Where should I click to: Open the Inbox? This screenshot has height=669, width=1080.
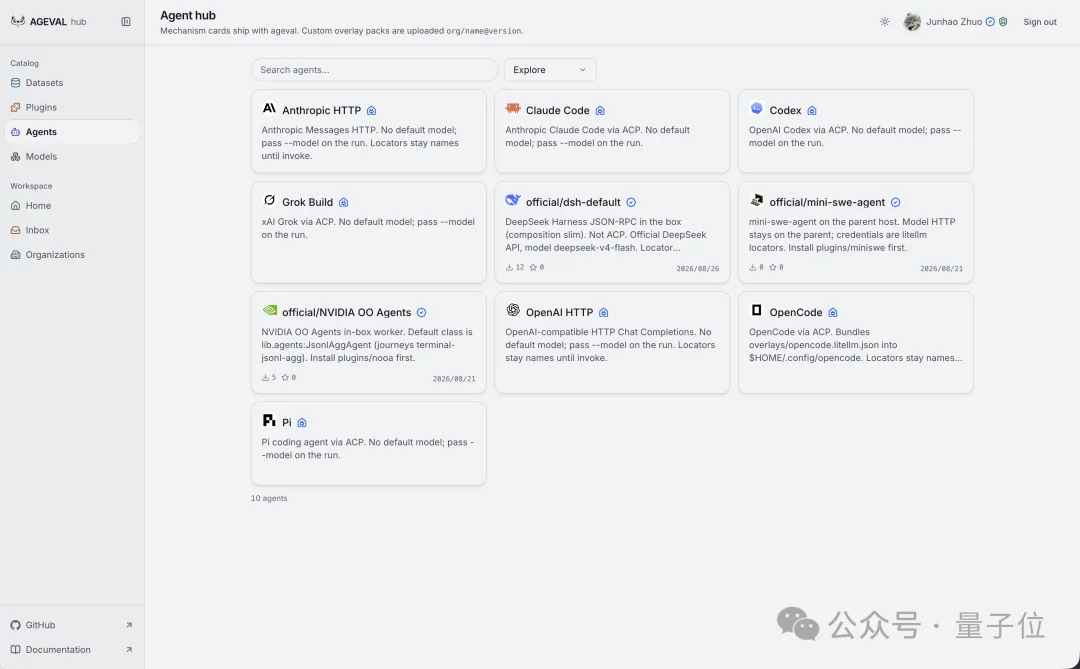pyautogui.click(x=72, y=230)
